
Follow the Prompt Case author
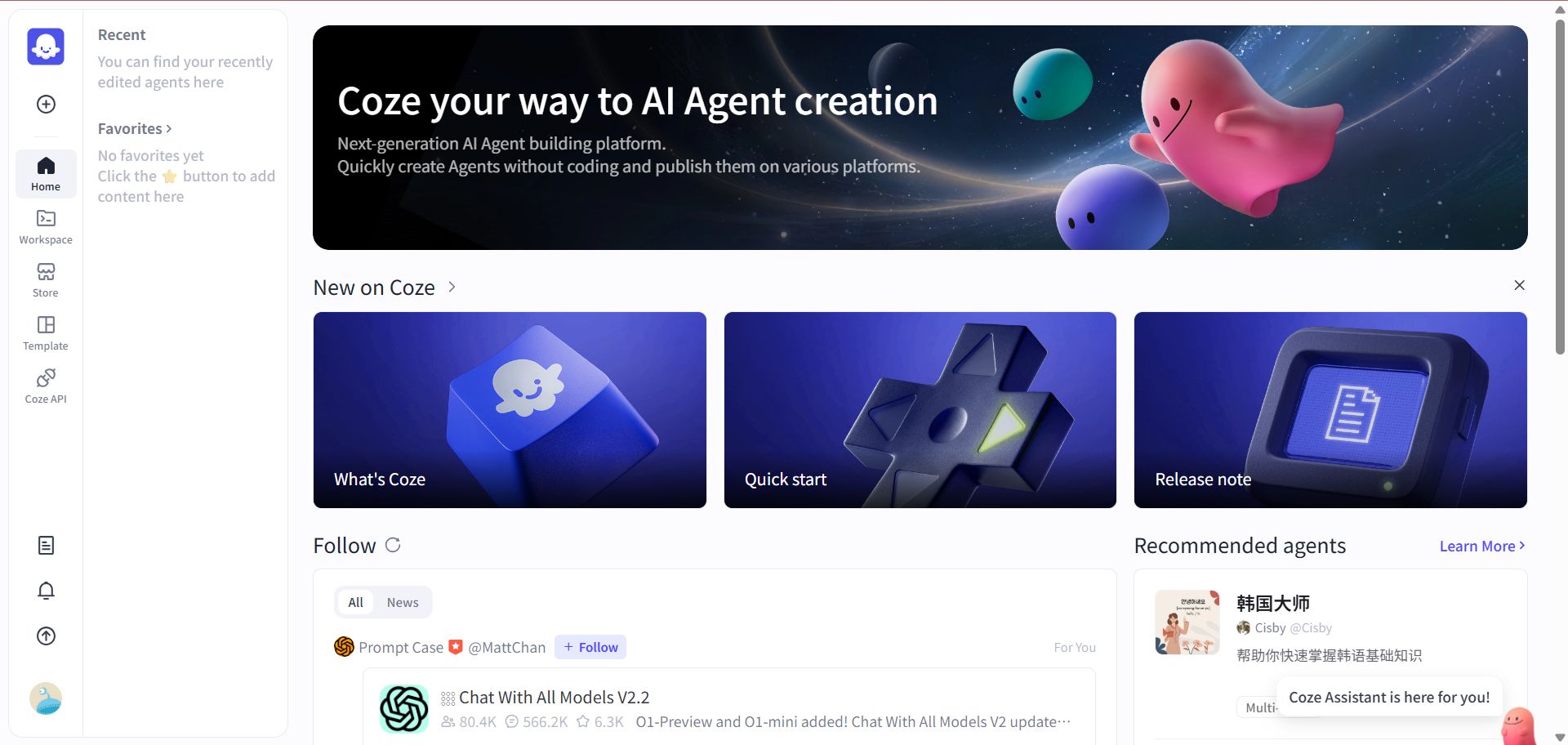coord(590,647)
